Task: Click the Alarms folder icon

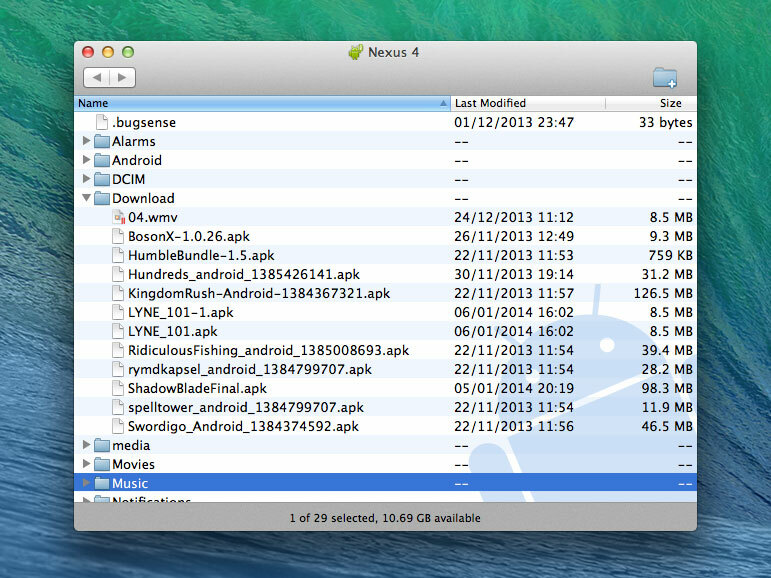Action: 102,141
